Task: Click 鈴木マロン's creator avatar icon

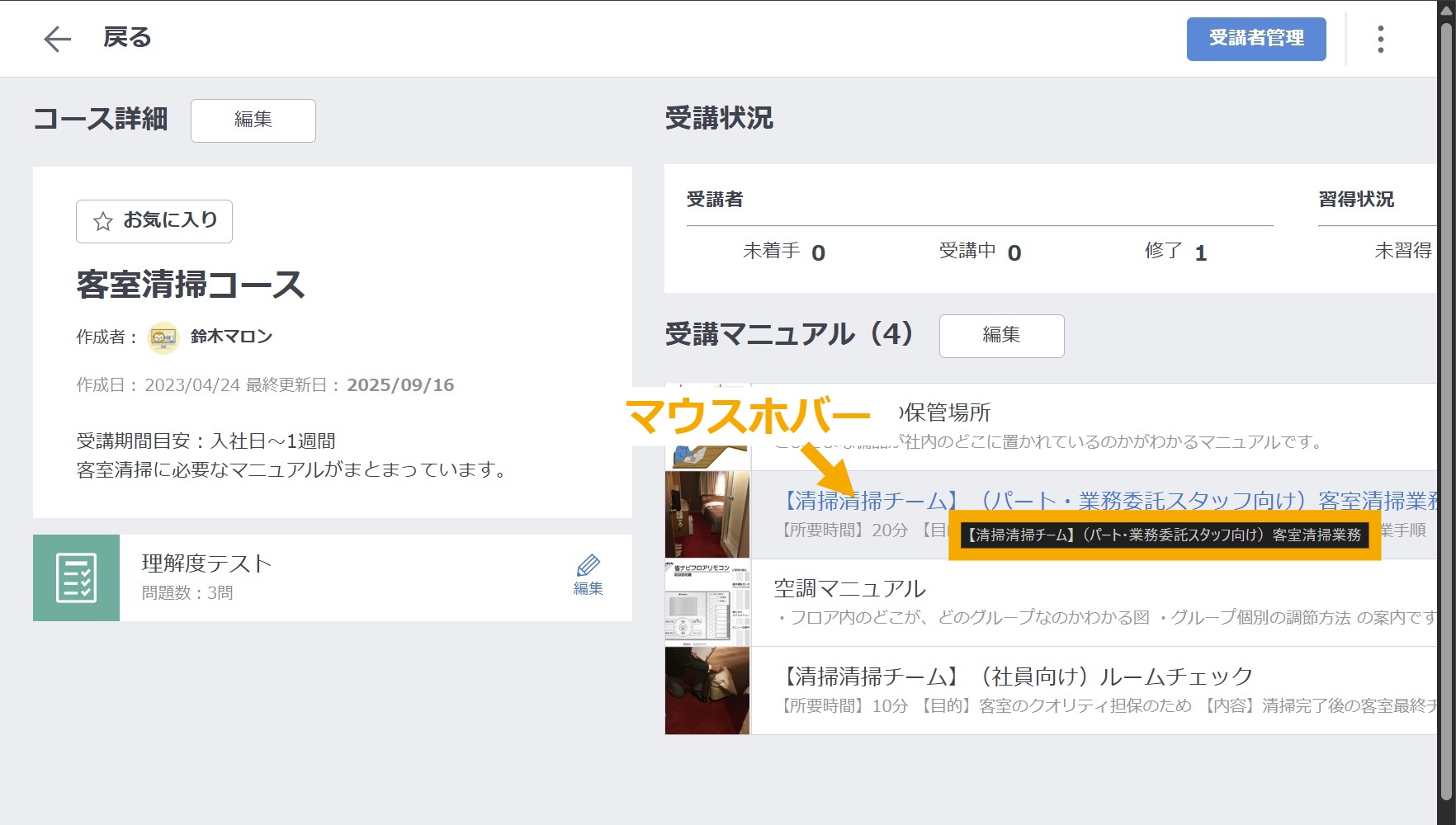Action: tap(162, 337)
